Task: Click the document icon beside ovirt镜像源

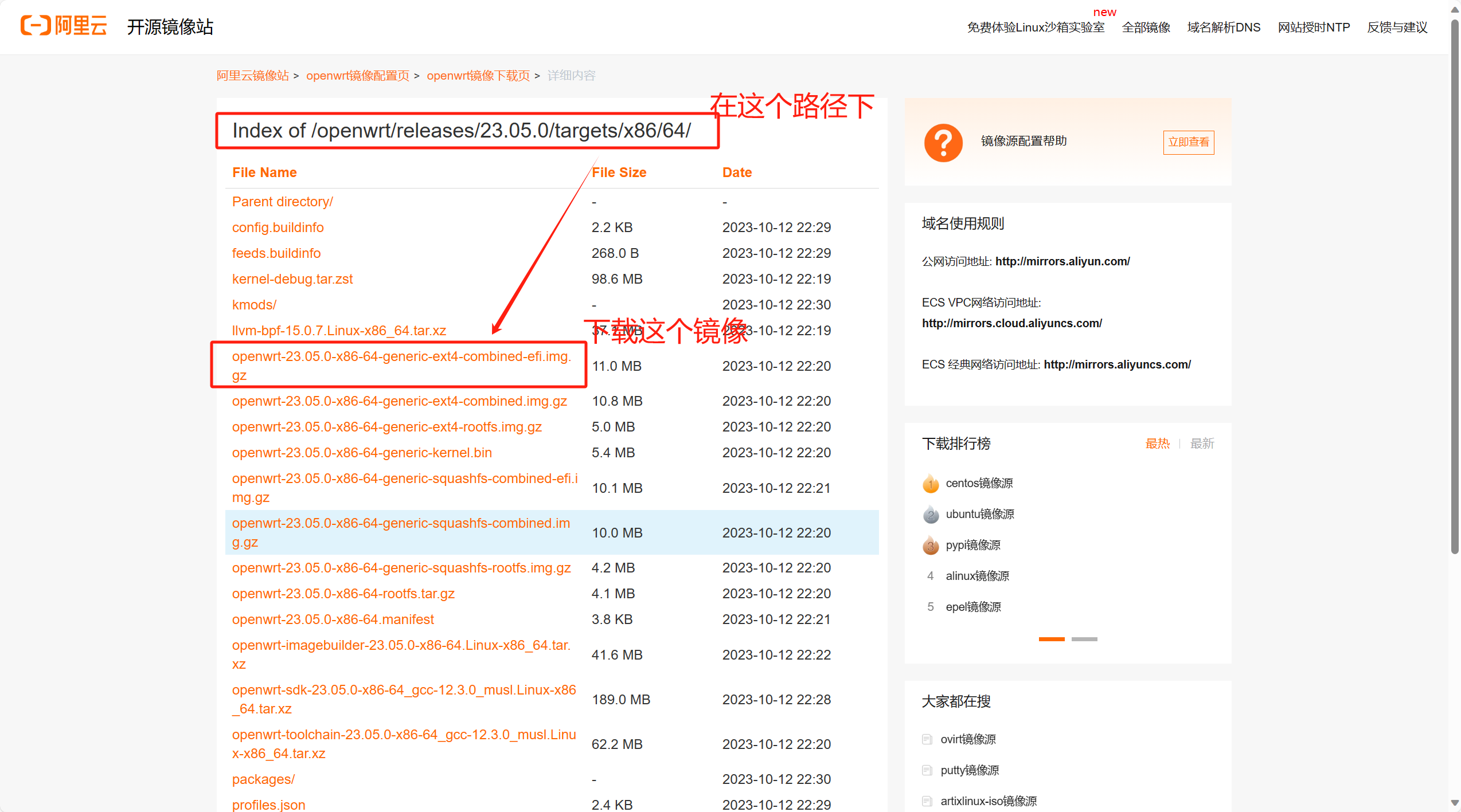Action: (927, 739)
